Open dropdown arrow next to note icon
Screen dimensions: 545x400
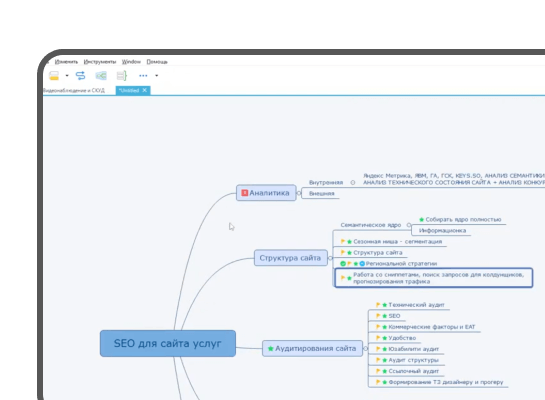pyautogui.click(x=67, y=75)
